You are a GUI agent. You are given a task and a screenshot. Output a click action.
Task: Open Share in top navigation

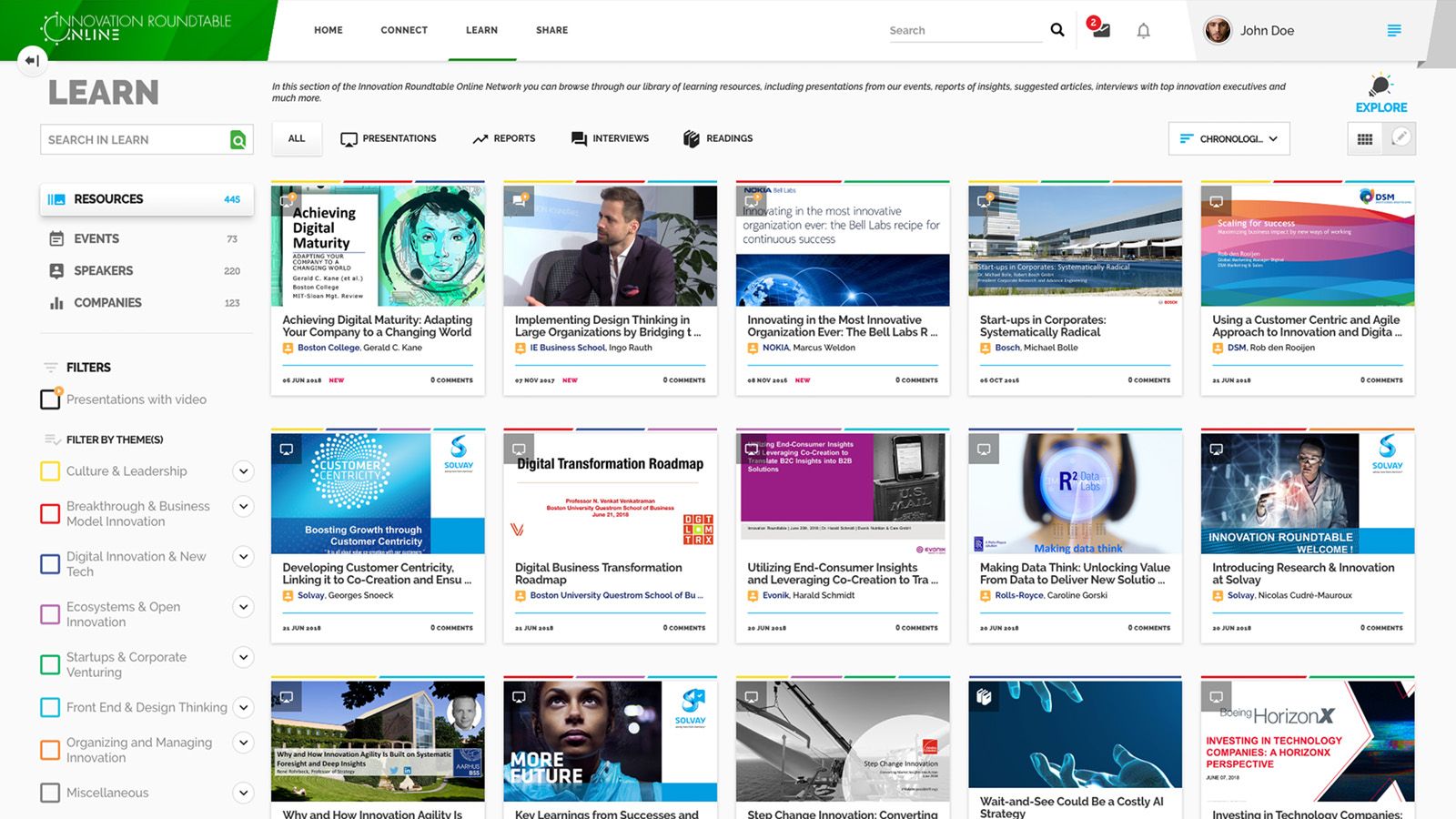coord(551,30)
